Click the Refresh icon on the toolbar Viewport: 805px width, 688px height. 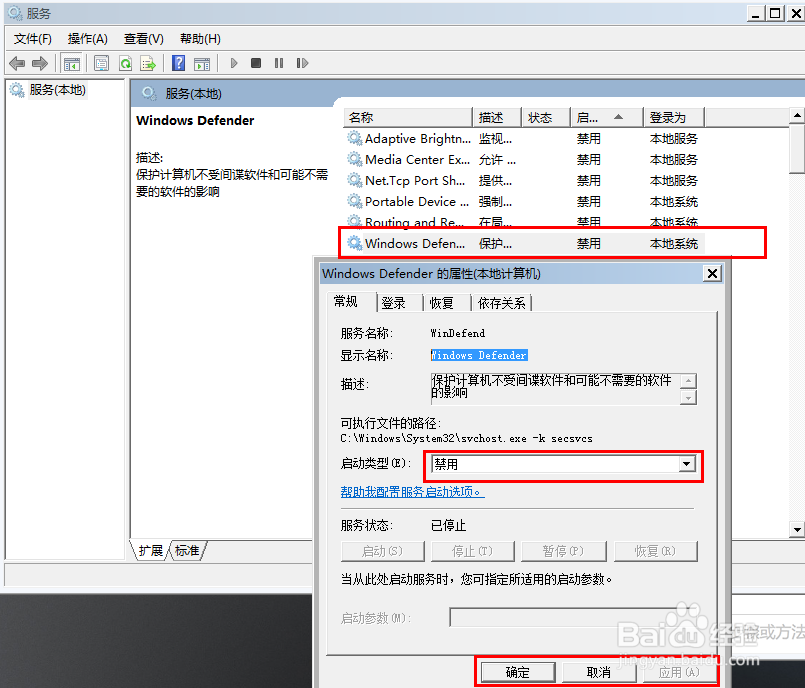pyautogui.click(x=126, y=63)
